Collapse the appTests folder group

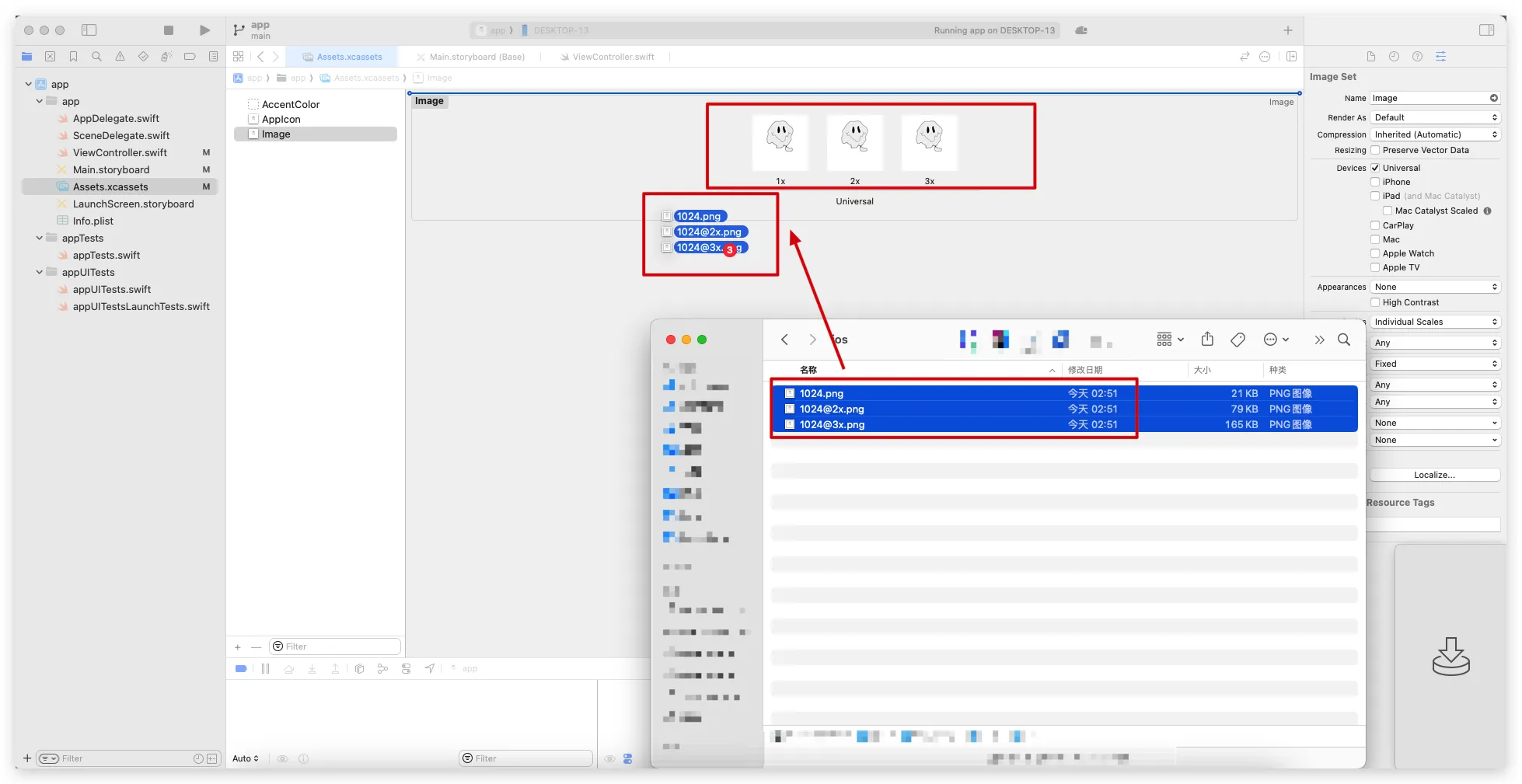tap(40, 238)
